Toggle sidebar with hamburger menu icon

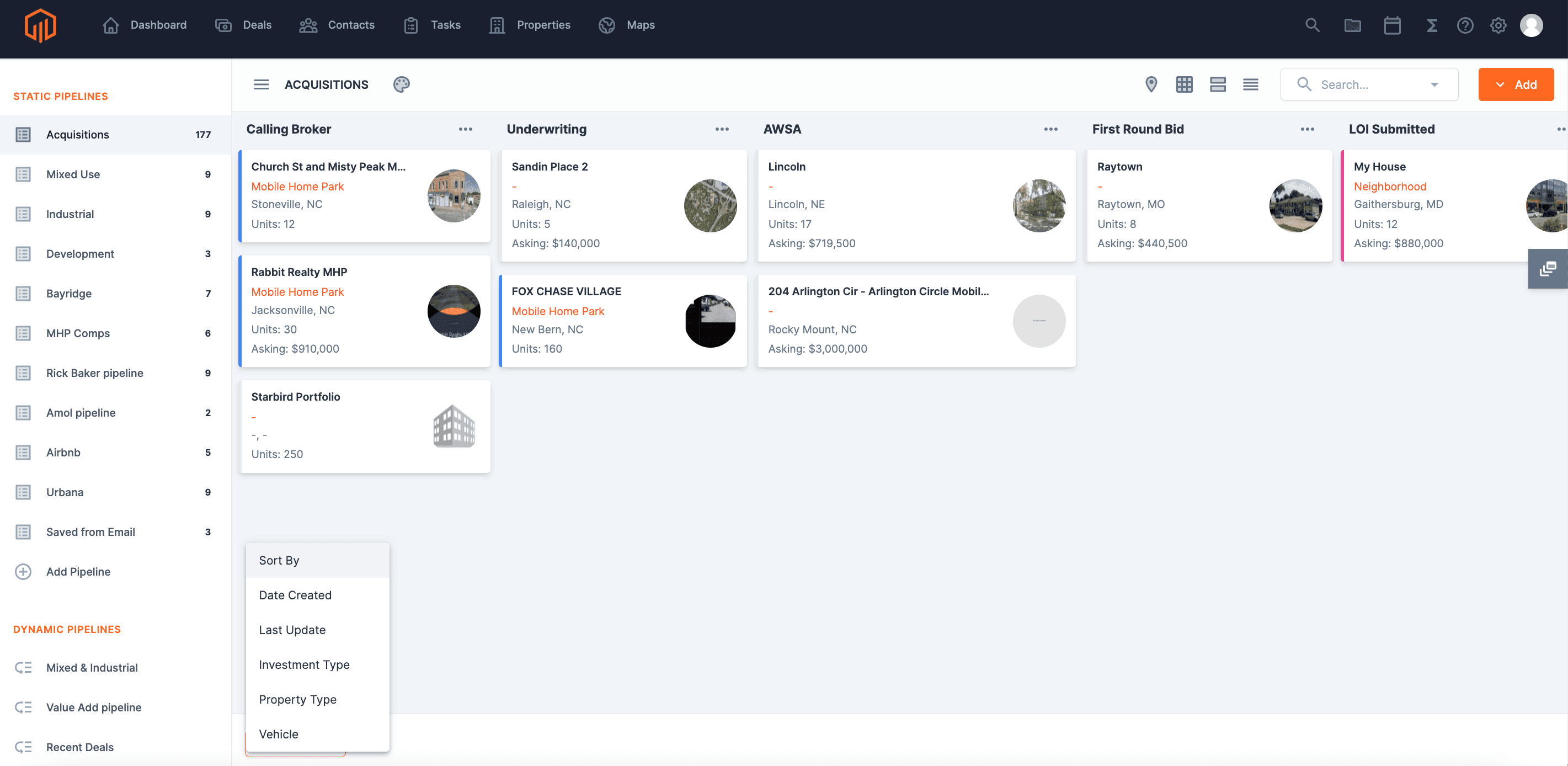click(x=261, y=84)
